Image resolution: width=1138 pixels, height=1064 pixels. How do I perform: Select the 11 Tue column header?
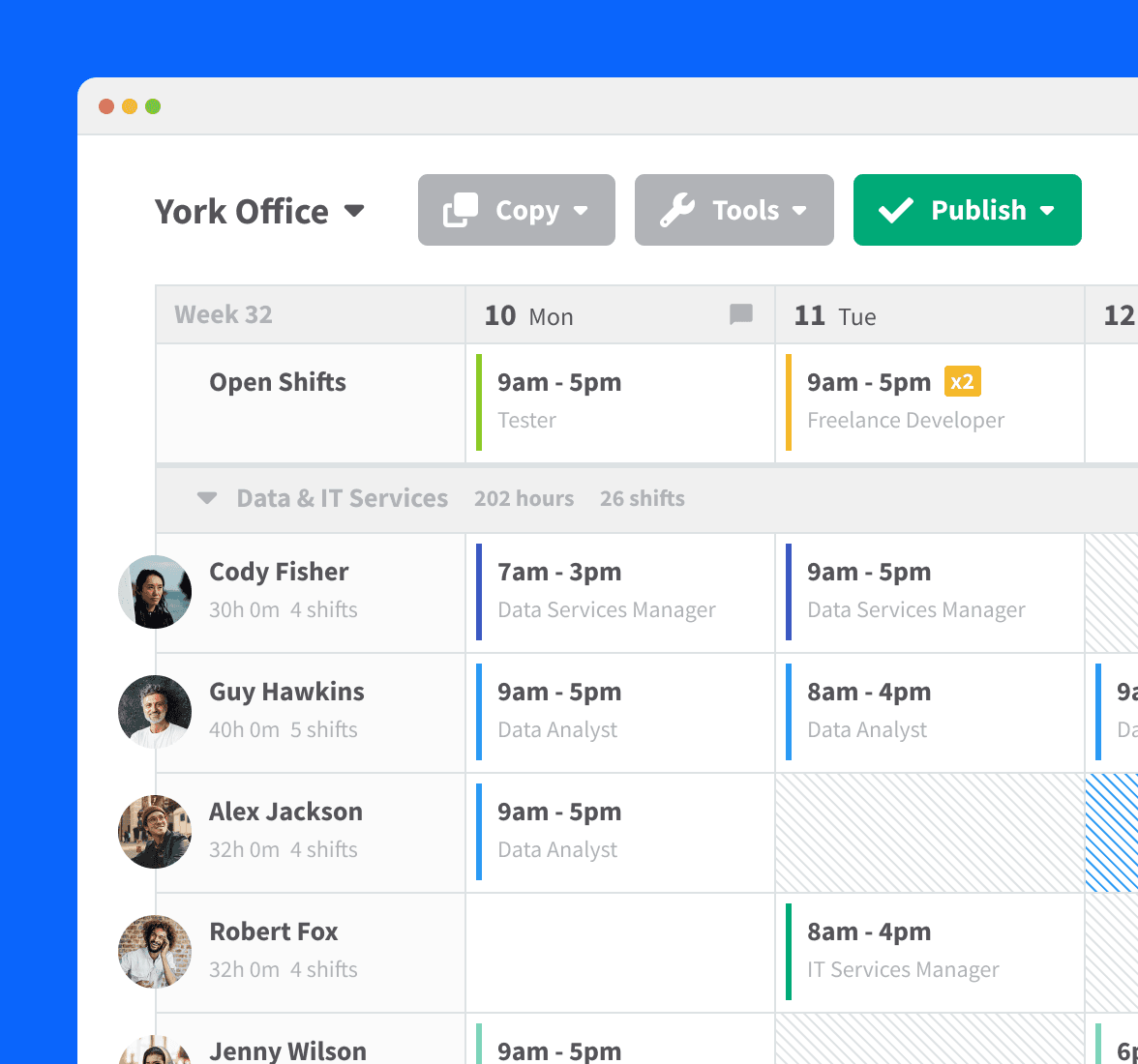(835, 315)
